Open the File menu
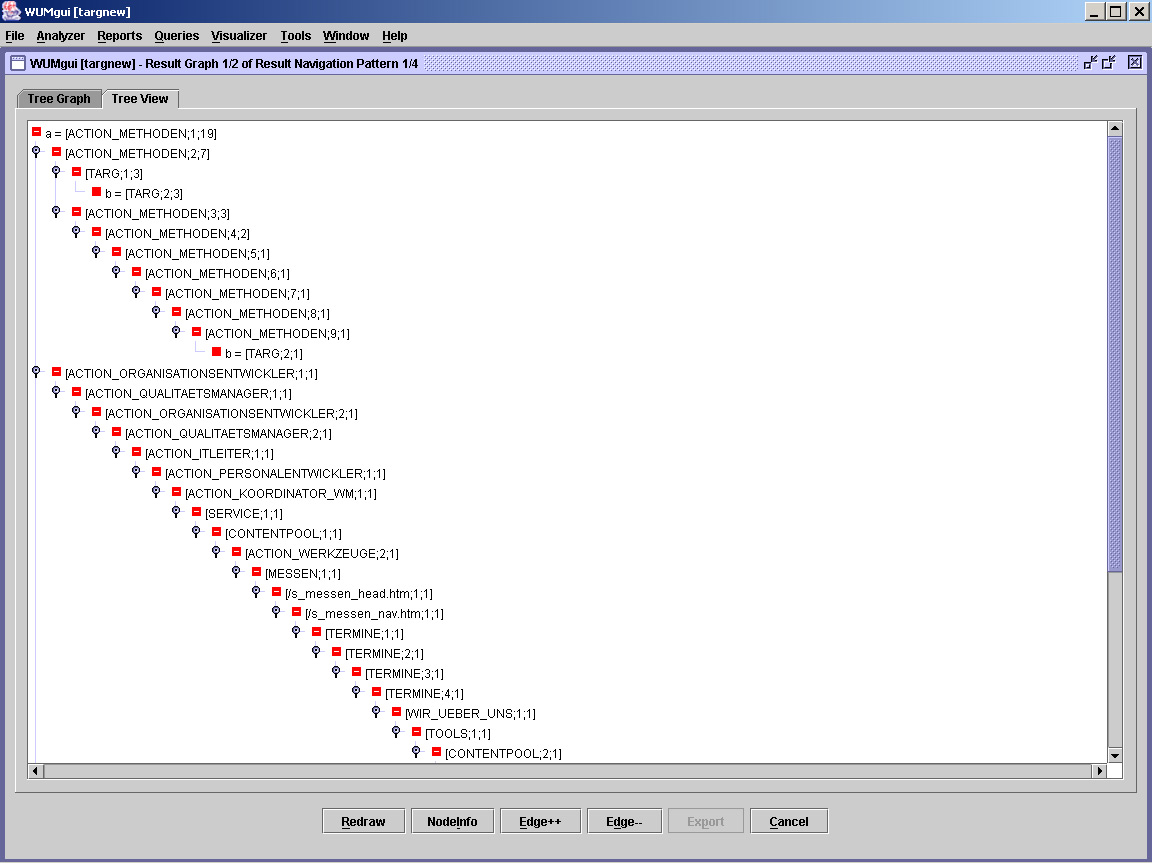The height and width of the screenshot is (864, 1152). pyautogui.click(x=15, y=35)
